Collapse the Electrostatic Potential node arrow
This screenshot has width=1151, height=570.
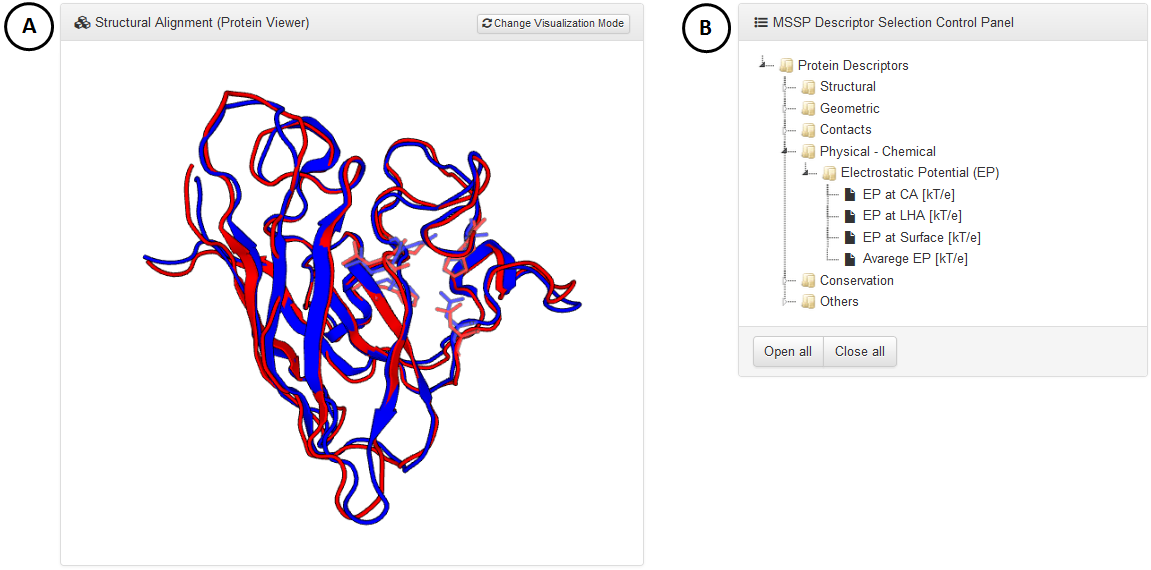tap(806, 173)
